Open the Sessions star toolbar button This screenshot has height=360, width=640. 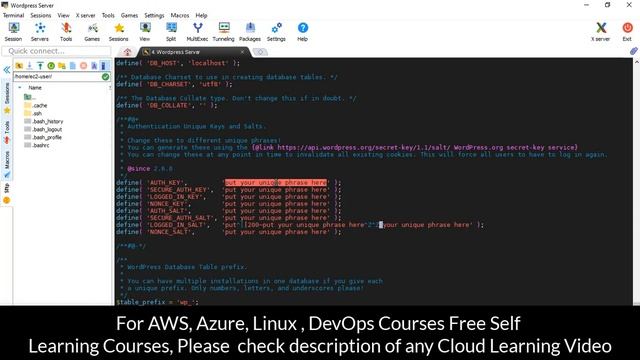[118, 32]
